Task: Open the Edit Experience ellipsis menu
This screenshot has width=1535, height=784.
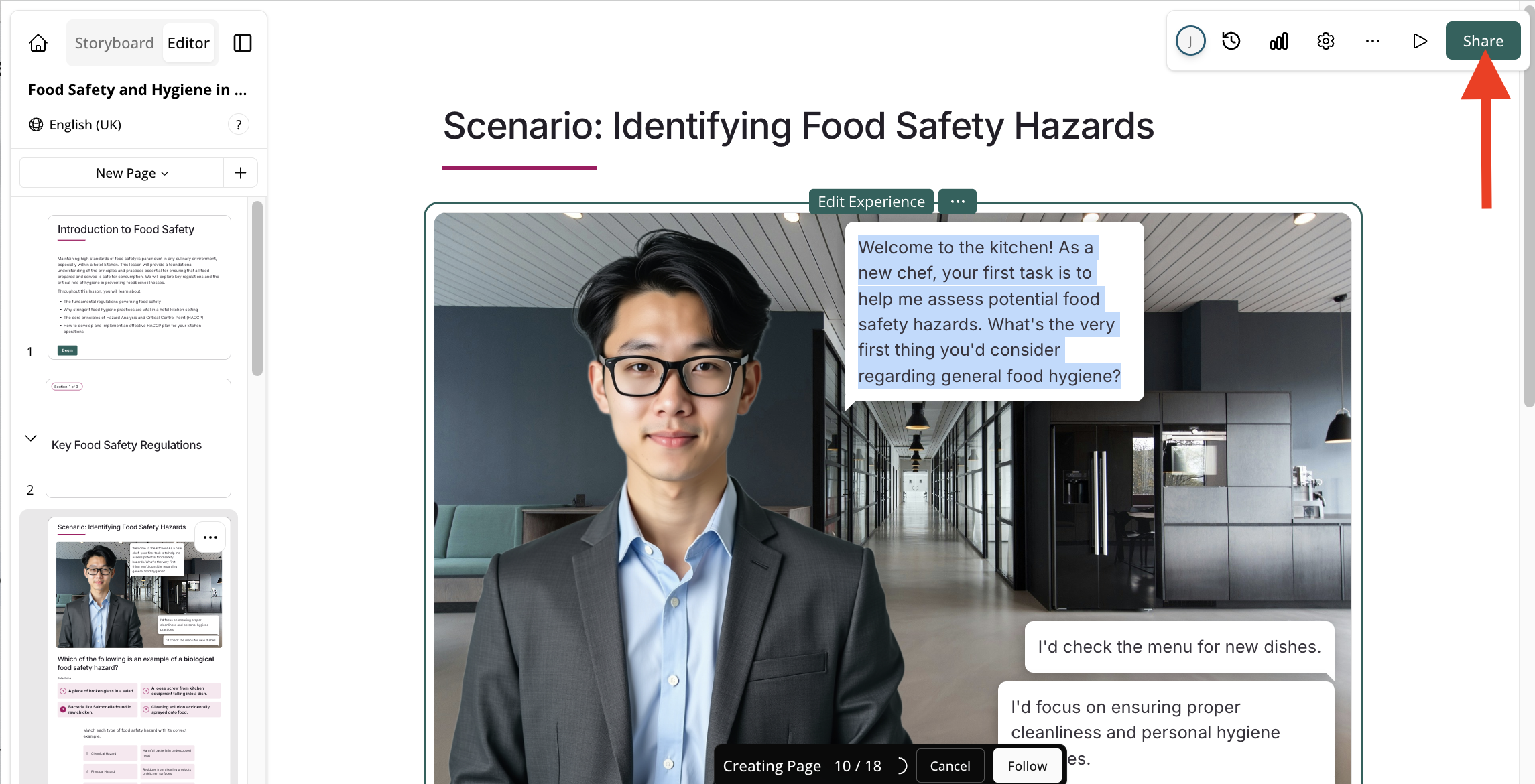Action: [957, 202]
